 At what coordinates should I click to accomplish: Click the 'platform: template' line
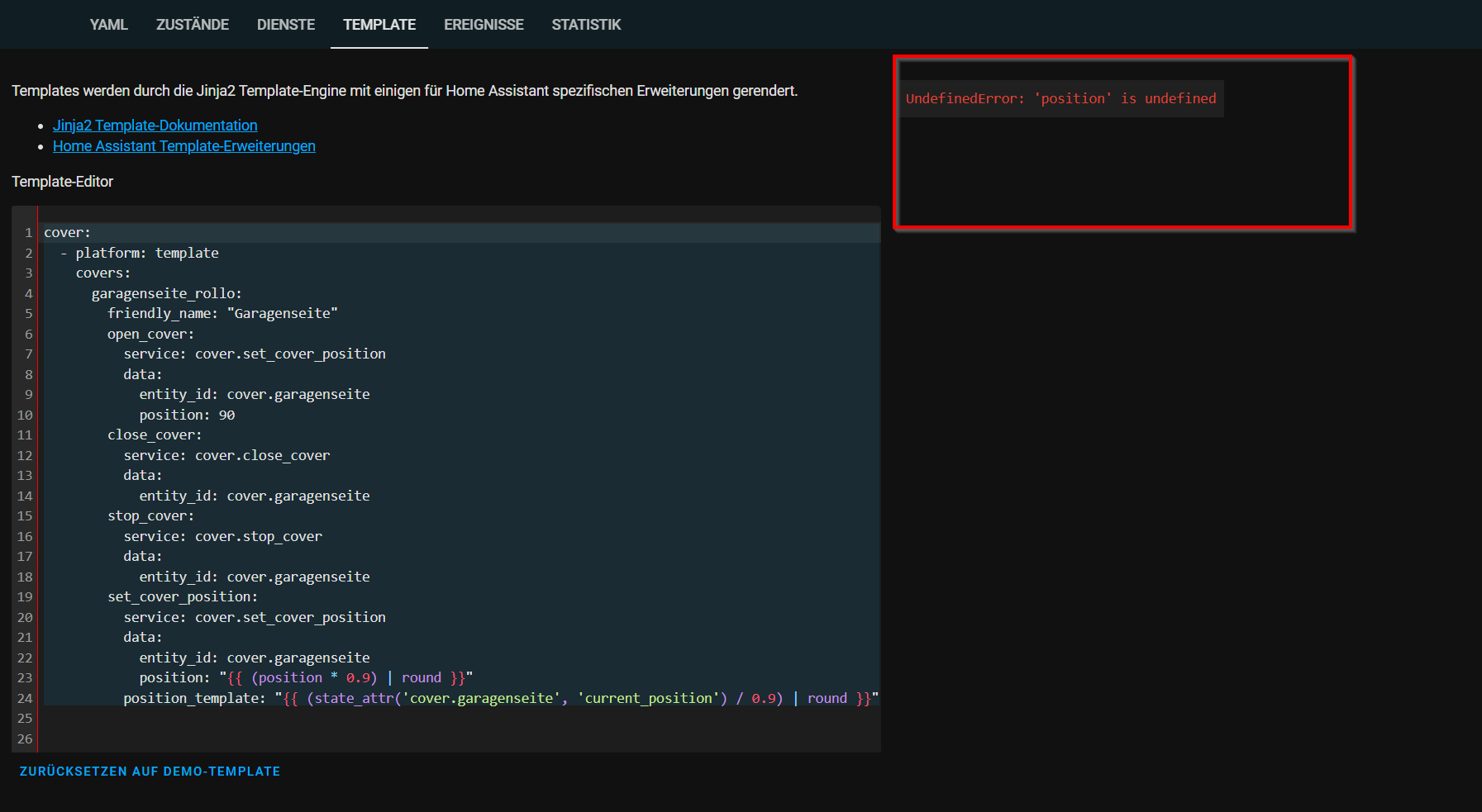pyautogui.click(x=147, y=254)
